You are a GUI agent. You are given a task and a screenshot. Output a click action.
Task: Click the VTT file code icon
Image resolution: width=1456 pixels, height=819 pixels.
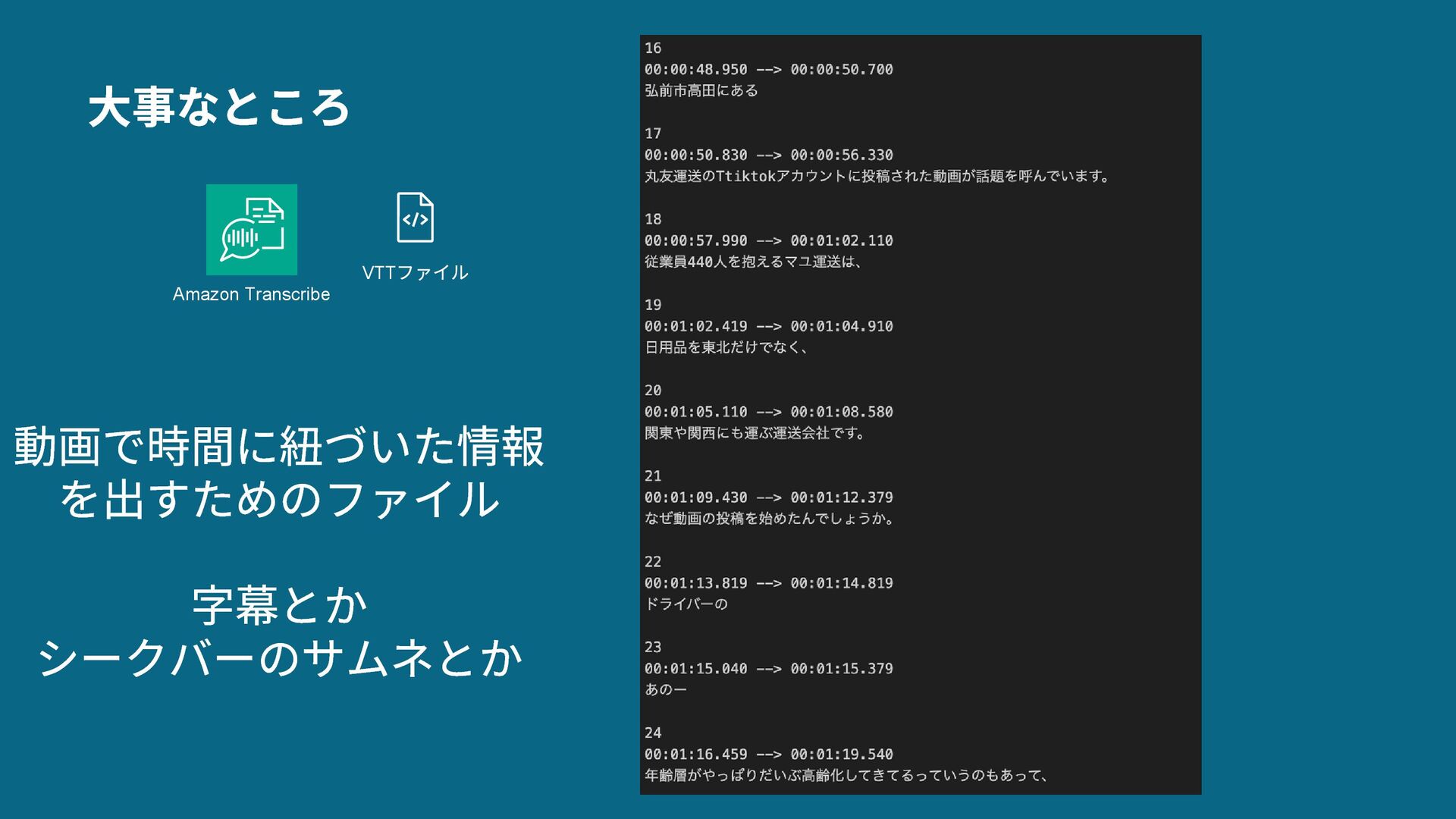[415, 218]
